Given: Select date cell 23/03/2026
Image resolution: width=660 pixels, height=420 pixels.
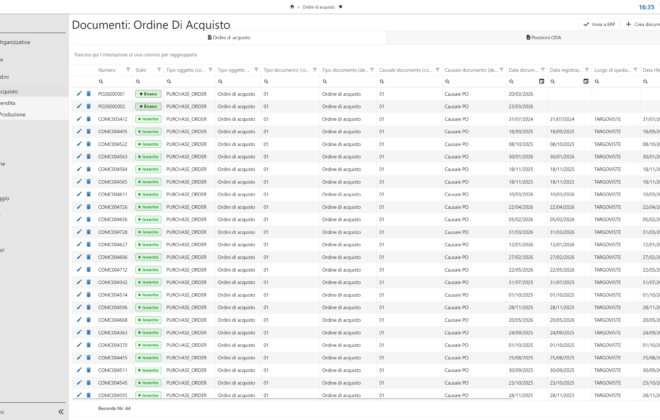Looking at the screenshot, I should [521, 106].
